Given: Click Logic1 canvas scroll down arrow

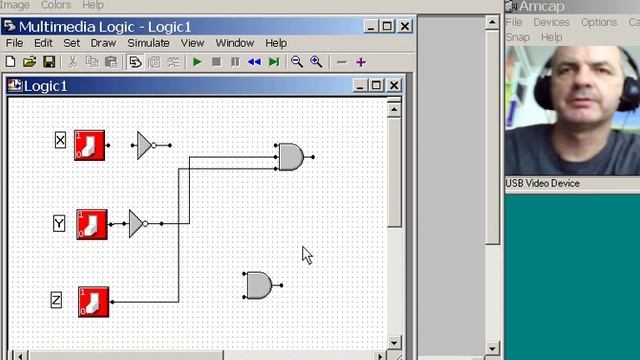Looking at the screenshot, I should (394, 343).
